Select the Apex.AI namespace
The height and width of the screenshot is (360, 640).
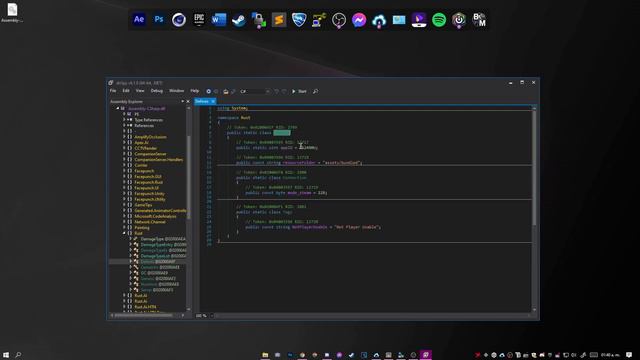[142, 143]
